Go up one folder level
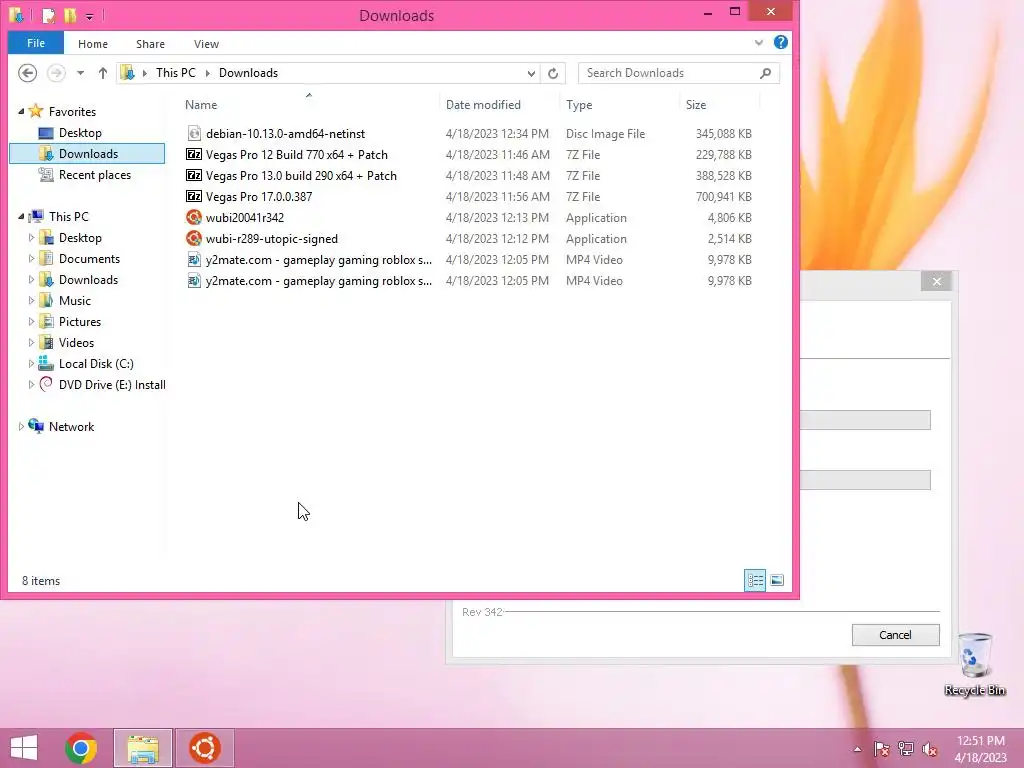1024x768 pixels. [x=103, y=73]
